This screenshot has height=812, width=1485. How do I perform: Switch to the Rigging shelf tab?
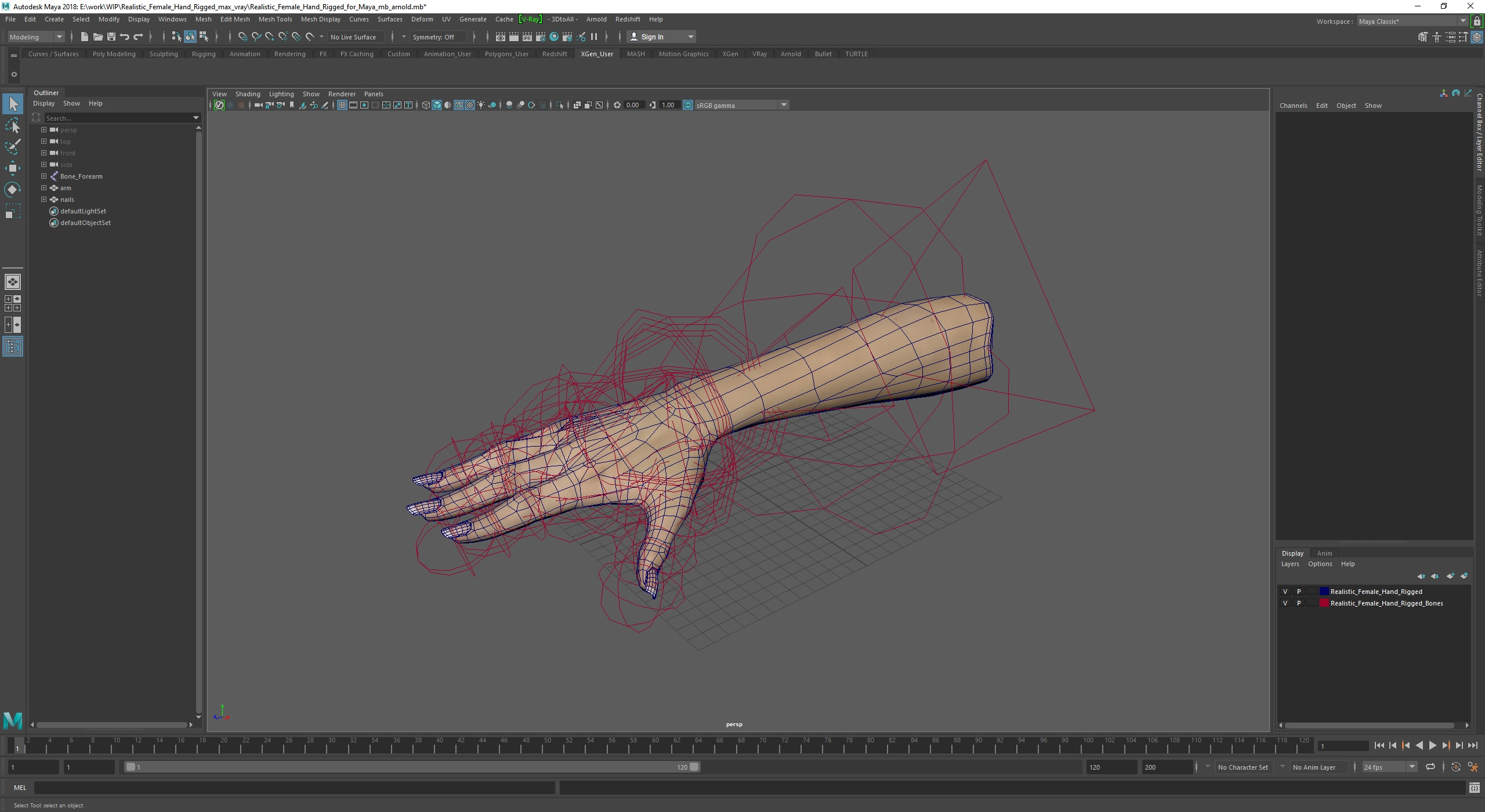pos(204,54)
